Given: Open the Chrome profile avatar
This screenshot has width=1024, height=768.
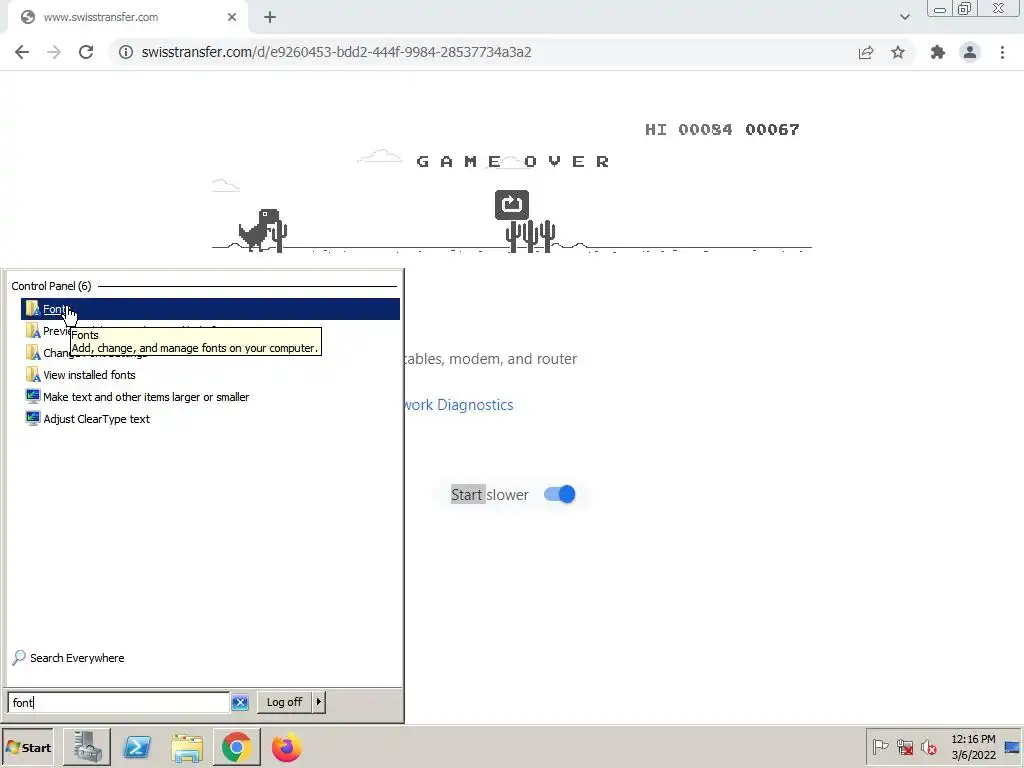Looking at the screenshot, I should [970, 52].
